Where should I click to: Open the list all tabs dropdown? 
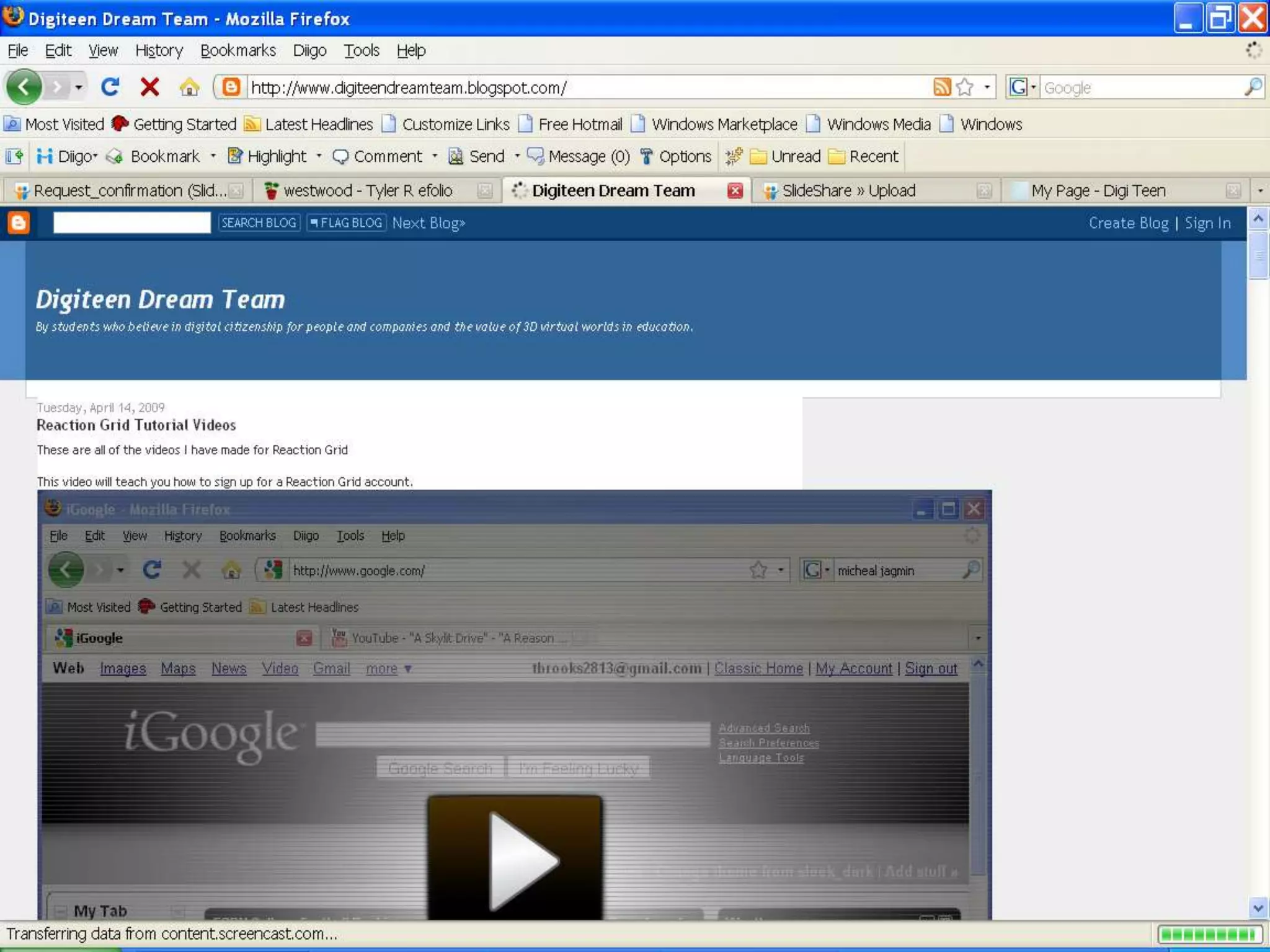(1259, 191)
